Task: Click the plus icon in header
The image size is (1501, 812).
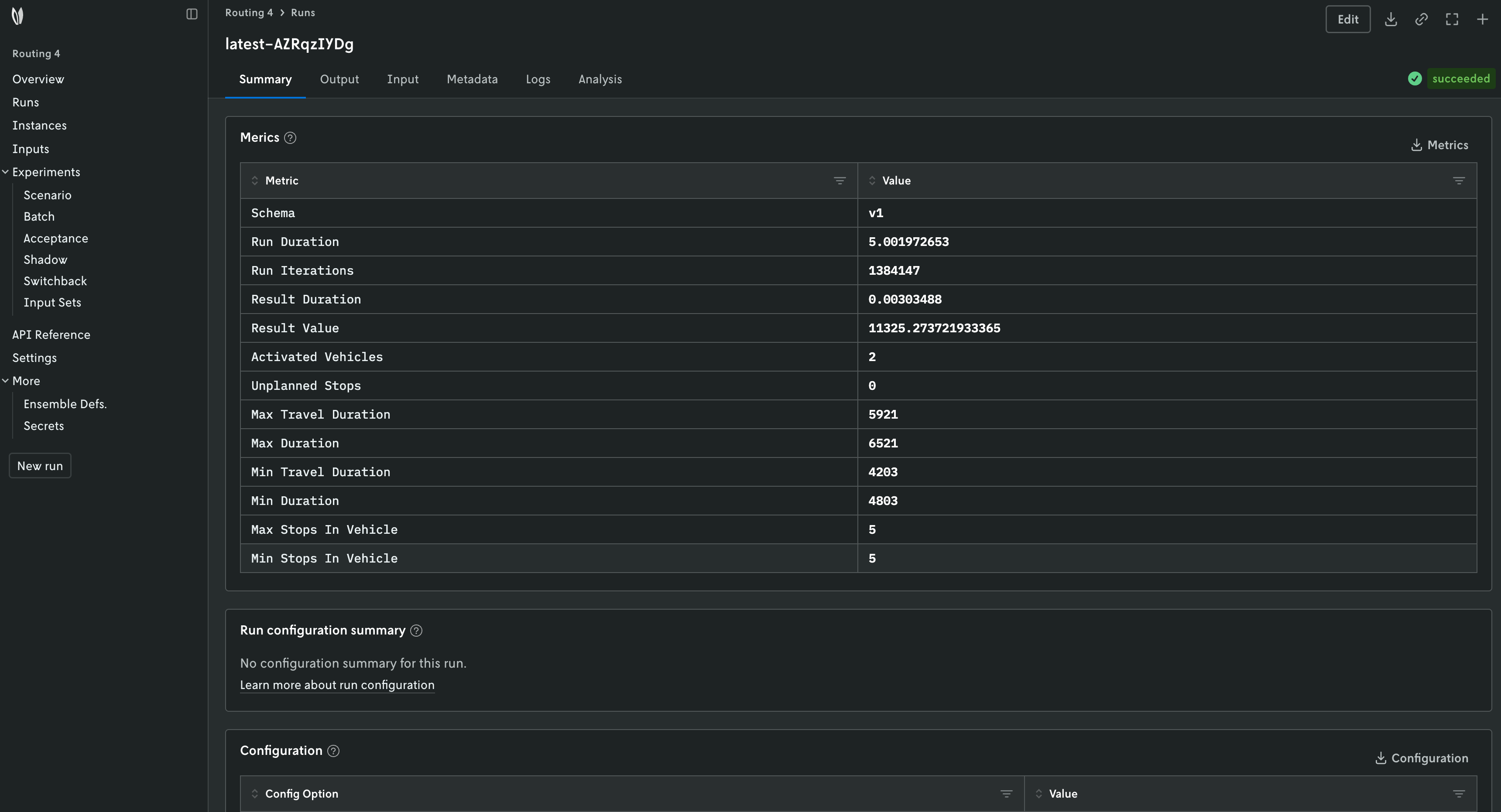Action: pos(1482,19)
